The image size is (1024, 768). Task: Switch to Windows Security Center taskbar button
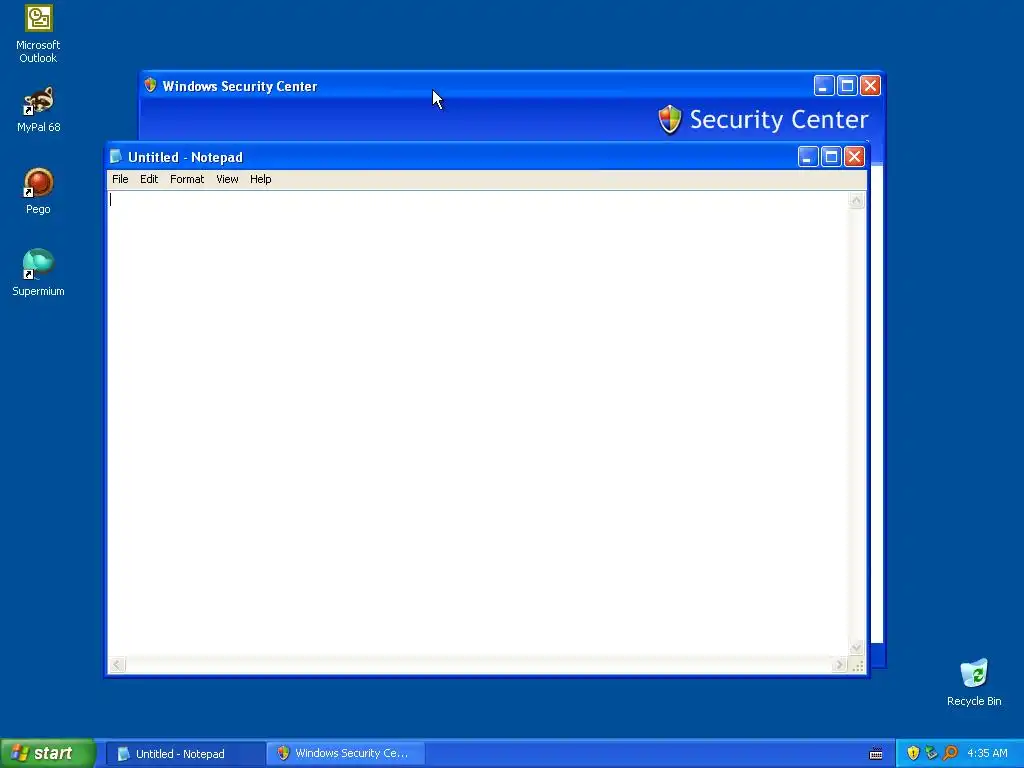[346, 754]
